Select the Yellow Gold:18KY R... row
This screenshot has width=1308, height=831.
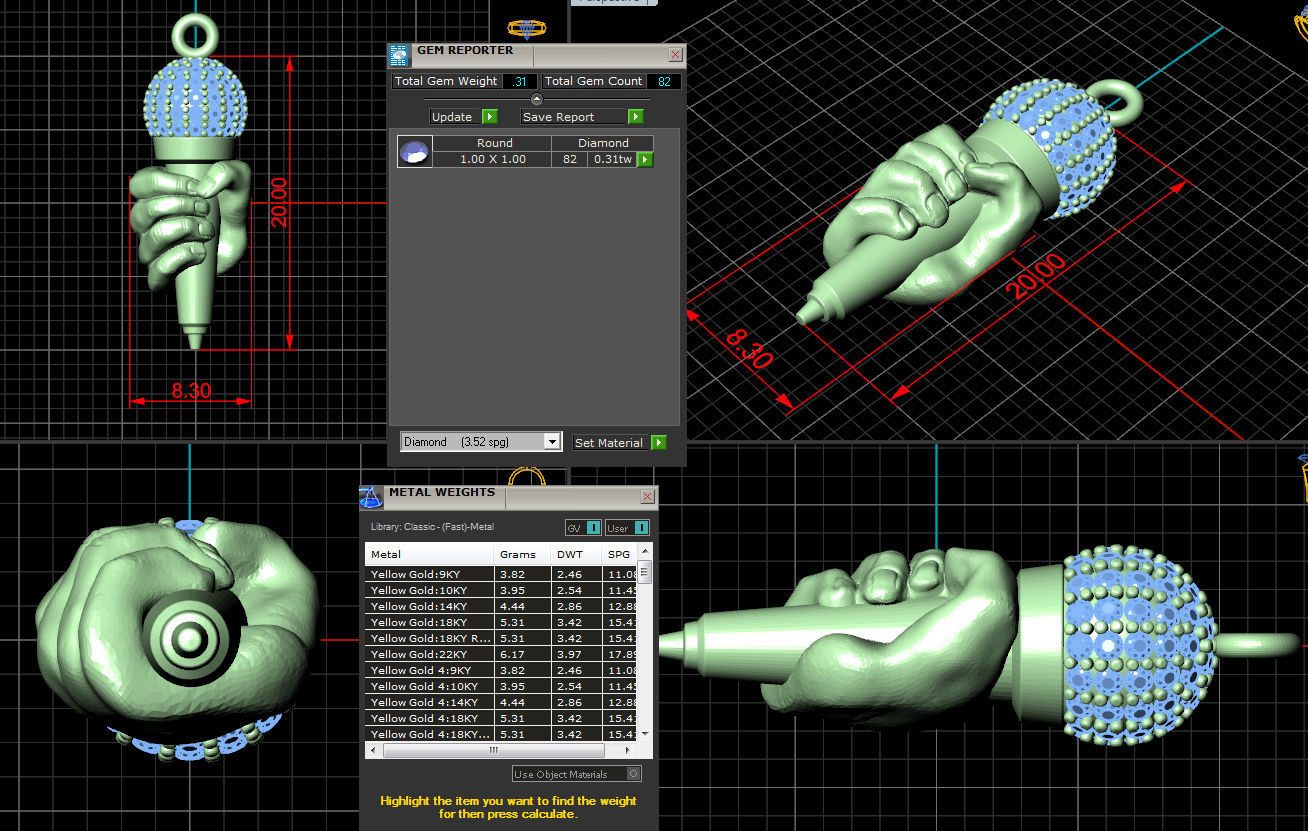[x=501, y=638]
